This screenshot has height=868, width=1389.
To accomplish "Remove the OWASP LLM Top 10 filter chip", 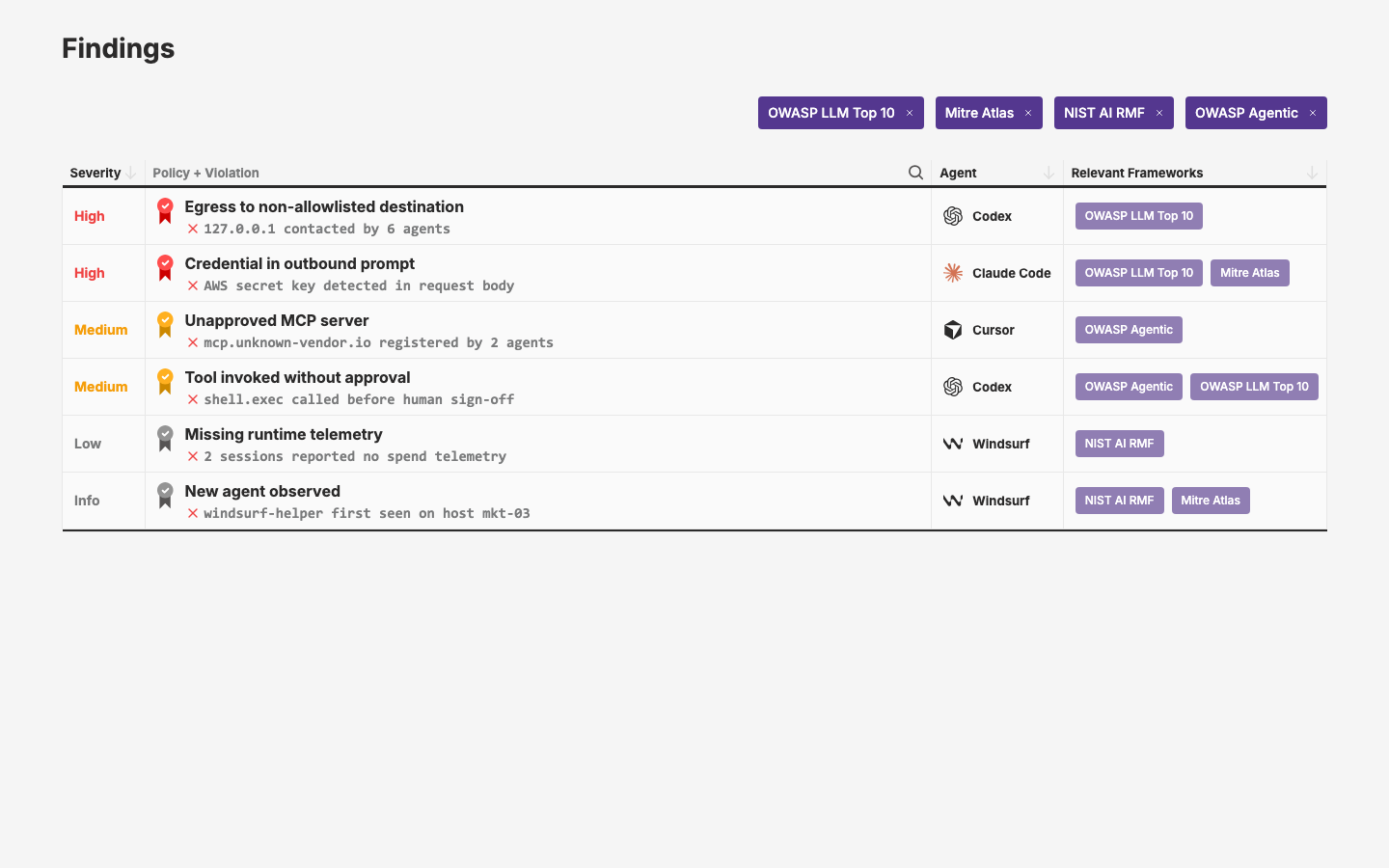I will tap(910, 113).
